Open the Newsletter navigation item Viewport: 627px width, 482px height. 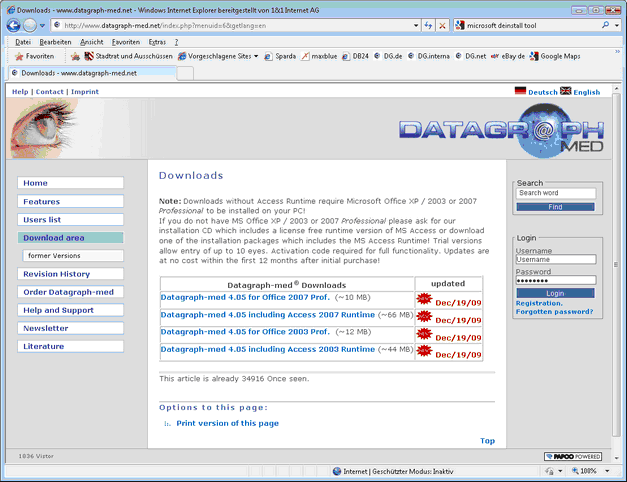coord(70,328)
